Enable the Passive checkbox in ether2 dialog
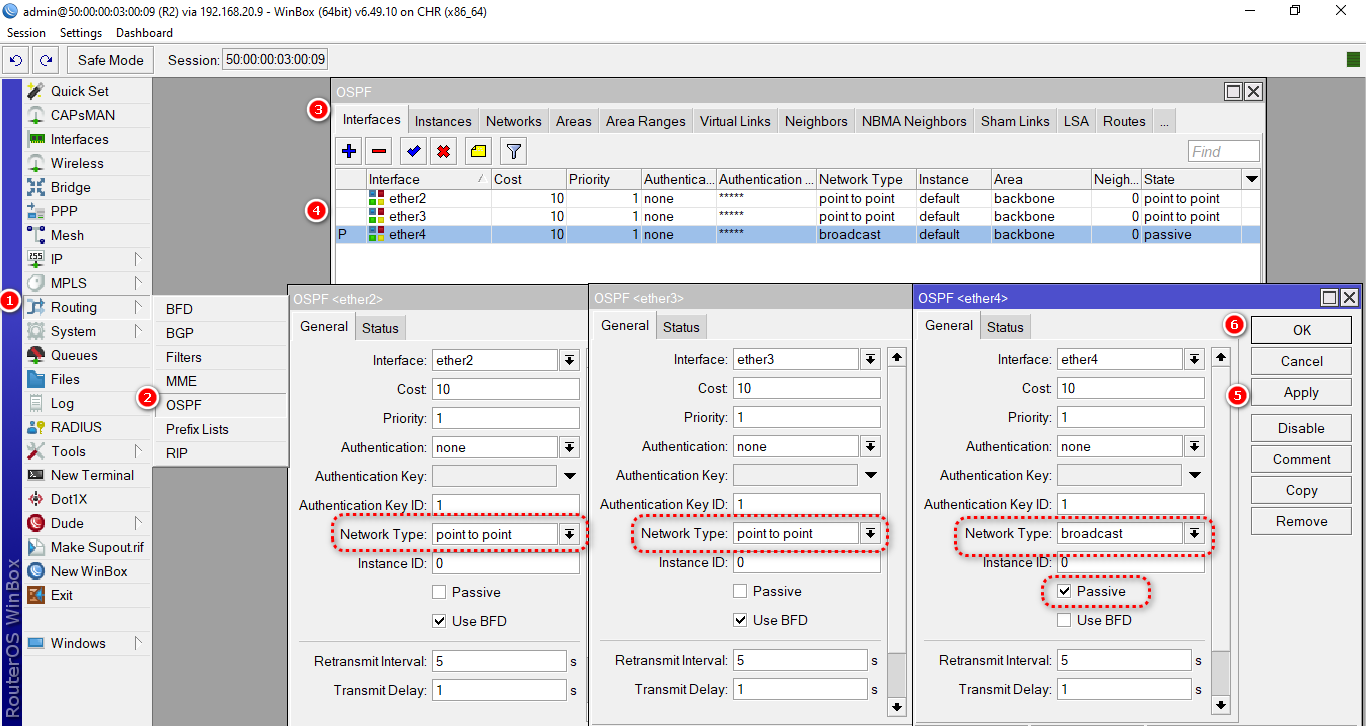This screenshot has width=1366, height=726. [x=439, y=593]
